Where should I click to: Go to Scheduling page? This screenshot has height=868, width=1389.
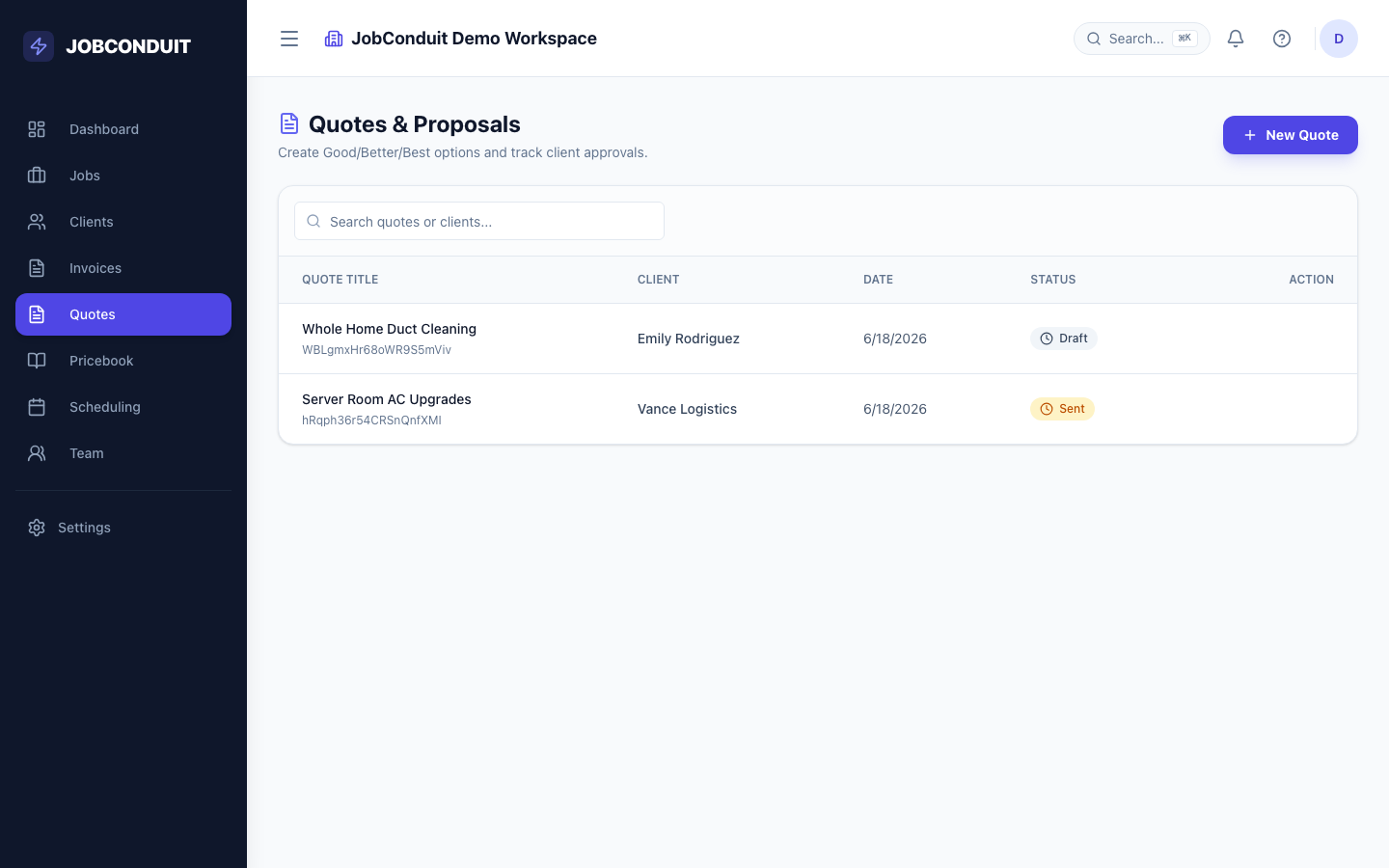123,407
